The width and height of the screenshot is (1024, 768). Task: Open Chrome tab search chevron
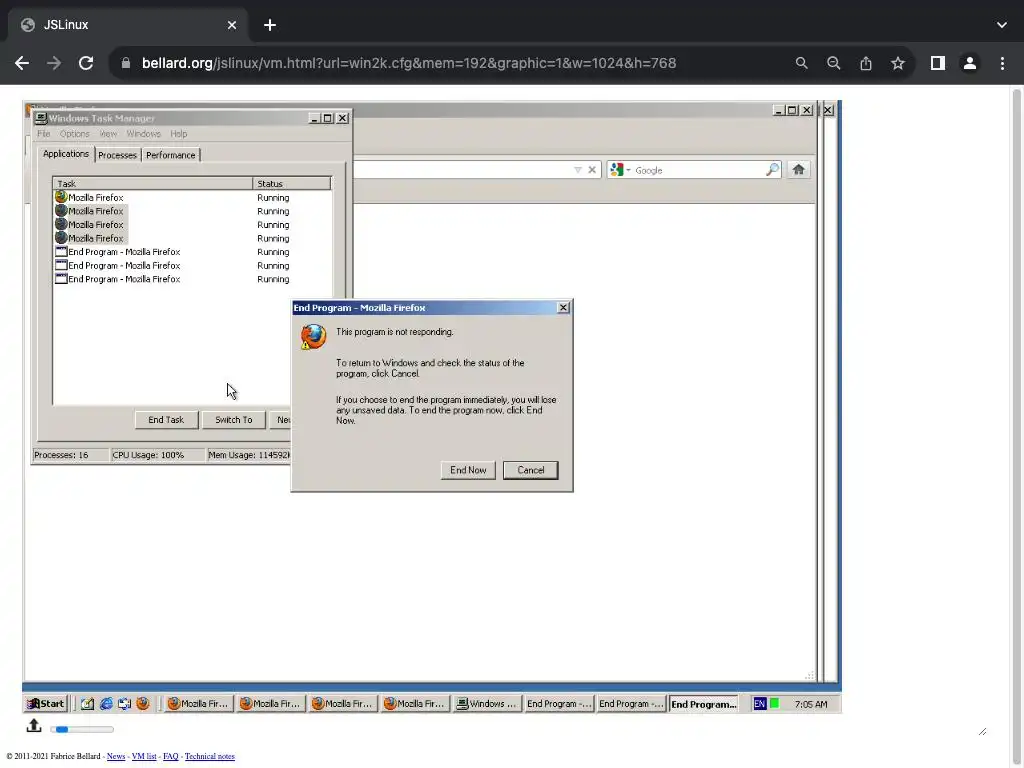click(1002, 25)
